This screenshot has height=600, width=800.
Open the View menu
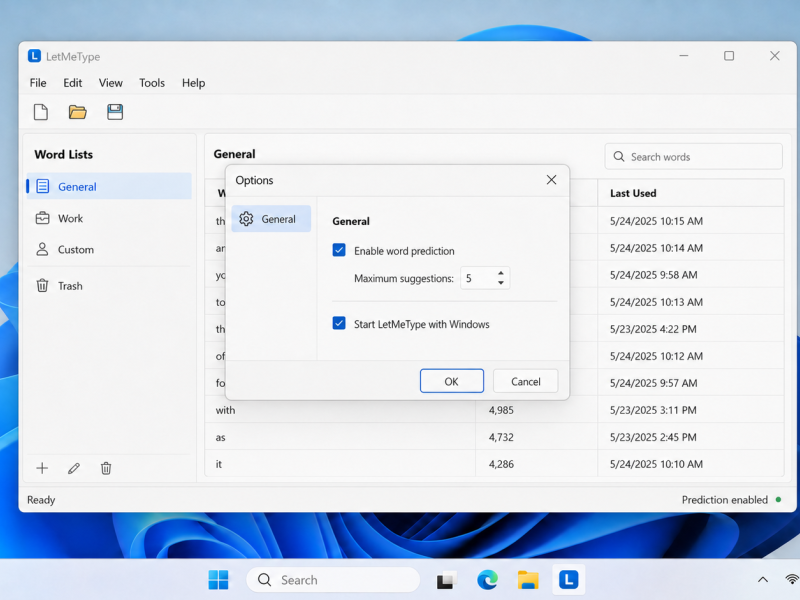pos(111,83)
